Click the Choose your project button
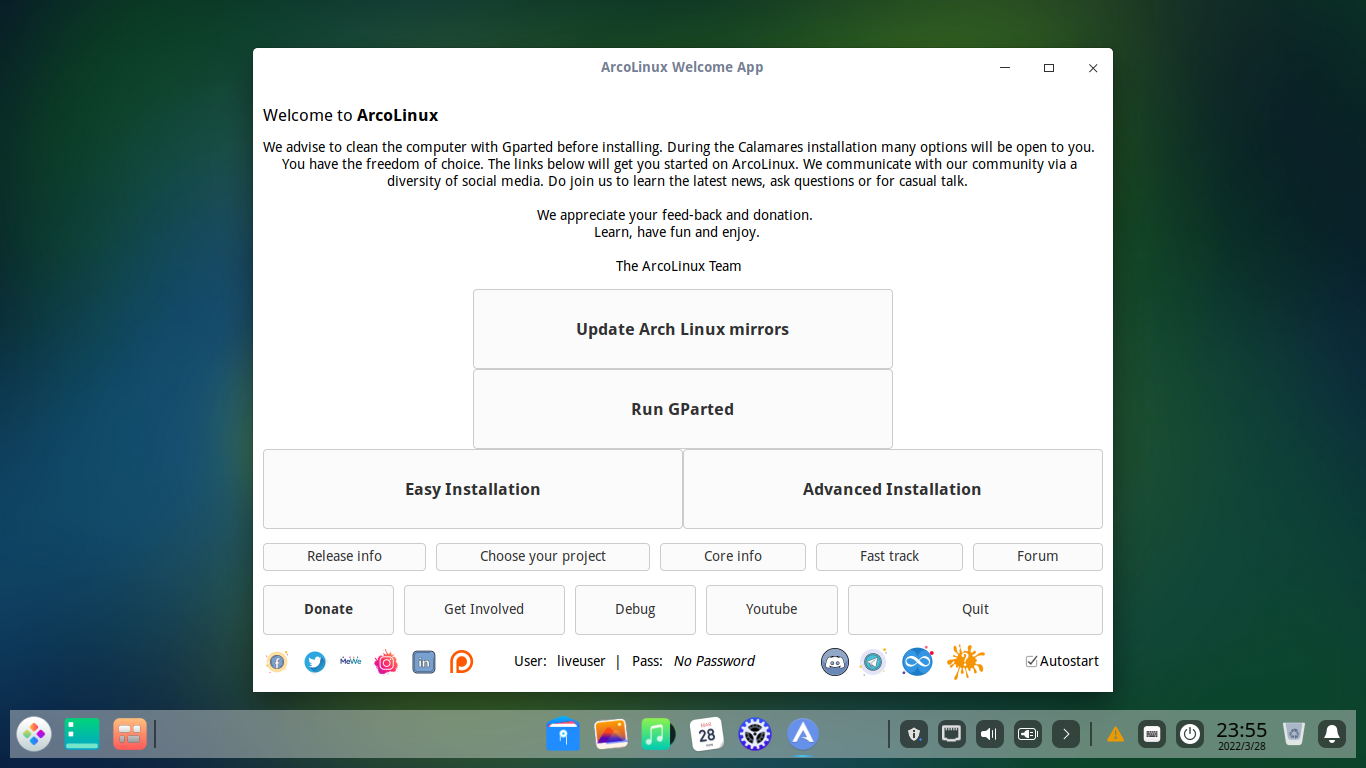The height and width of the screenshot is (768, 1366). point(543,556)
